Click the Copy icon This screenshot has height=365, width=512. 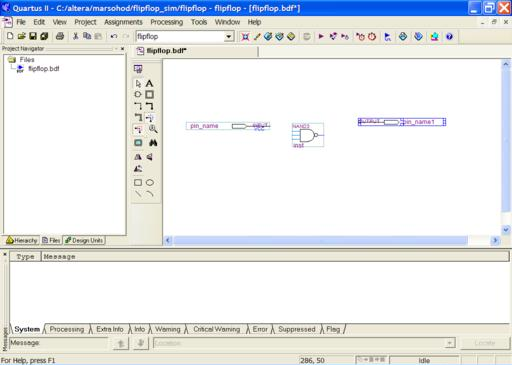[87, 36]
